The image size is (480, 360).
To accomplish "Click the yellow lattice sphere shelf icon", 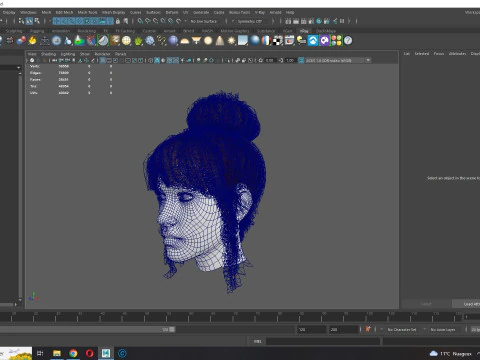I will [x=126, y=41].
